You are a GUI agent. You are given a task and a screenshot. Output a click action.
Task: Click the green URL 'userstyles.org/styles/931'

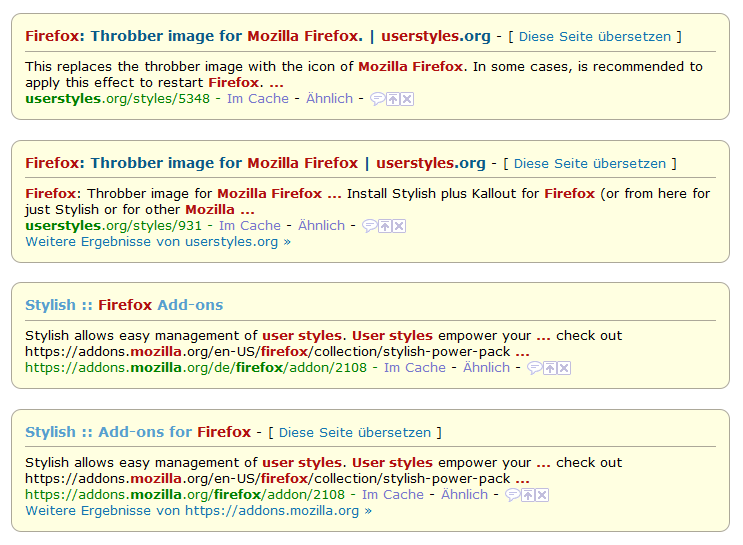(113, 226)
